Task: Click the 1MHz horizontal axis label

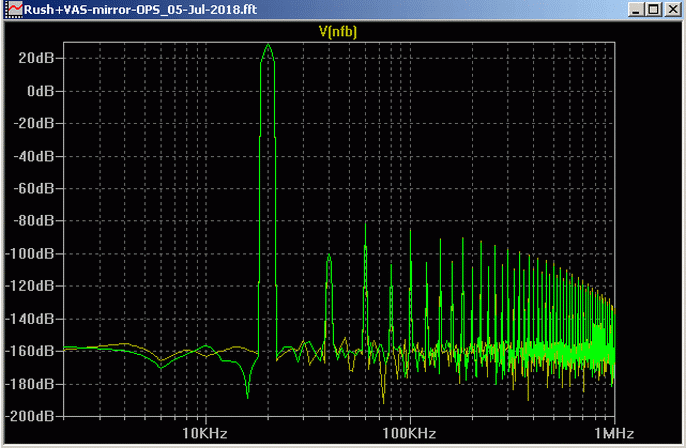Action: [614, 434]
